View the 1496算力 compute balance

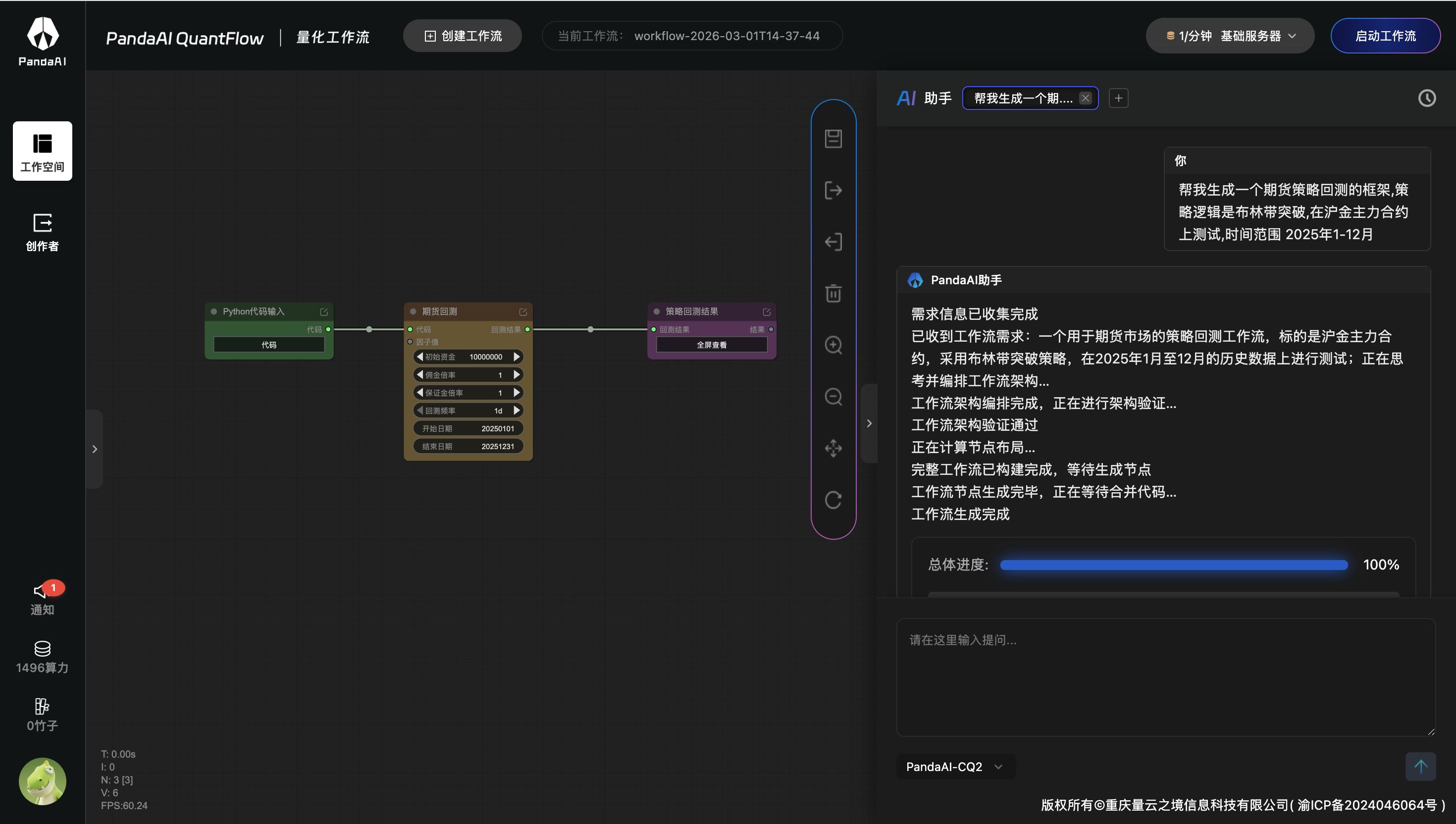coord(43,658)
